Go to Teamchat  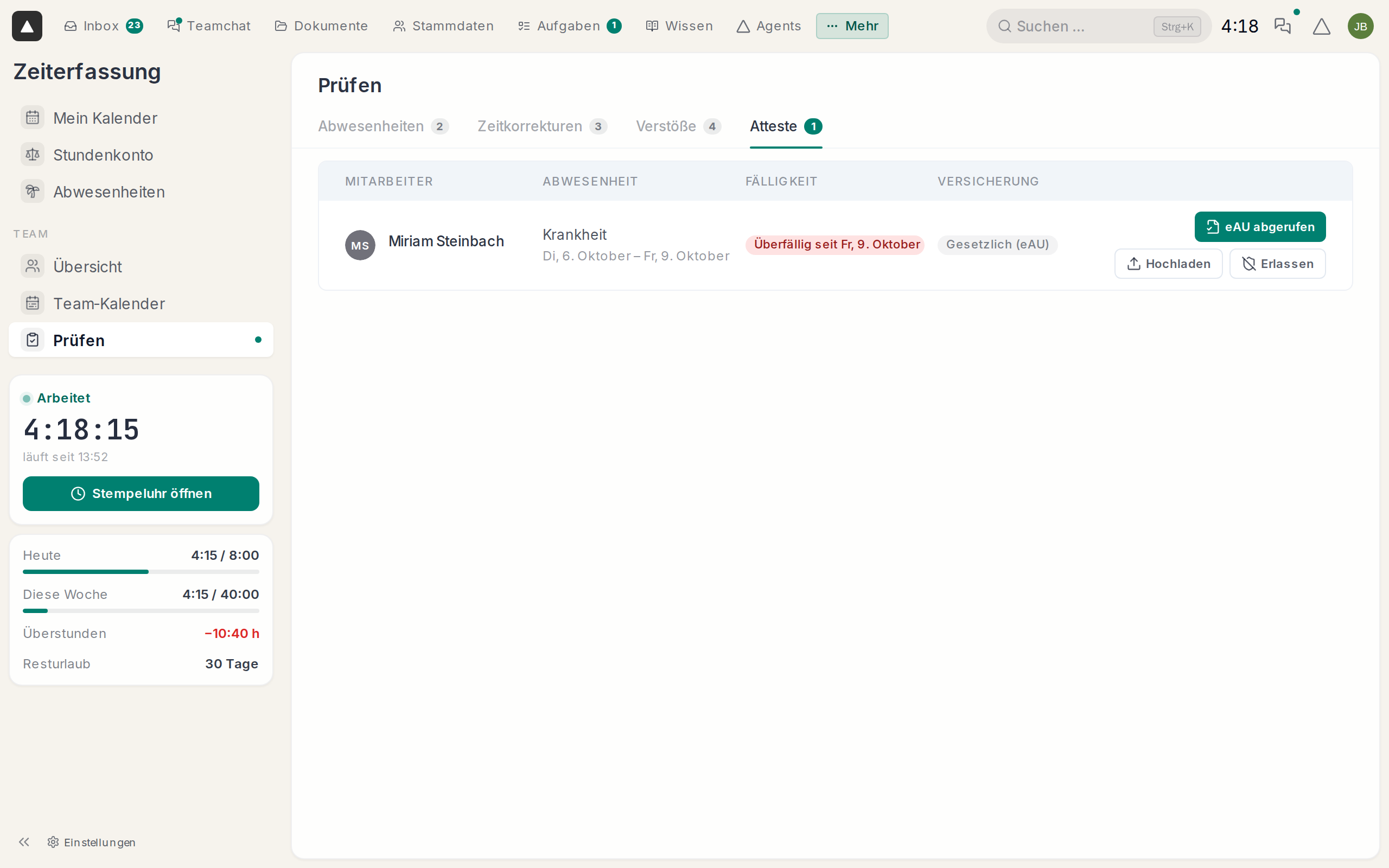tap(208, 26)
